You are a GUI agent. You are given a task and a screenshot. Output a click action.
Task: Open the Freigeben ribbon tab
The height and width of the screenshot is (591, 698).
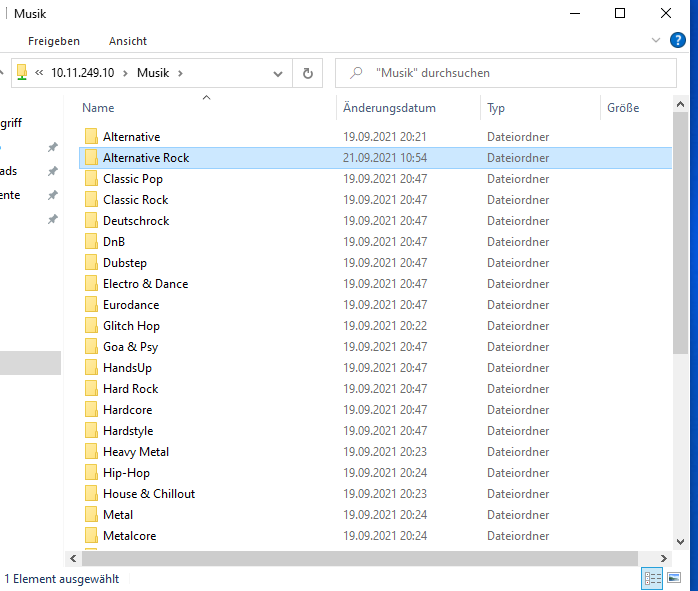click(54, 41)
